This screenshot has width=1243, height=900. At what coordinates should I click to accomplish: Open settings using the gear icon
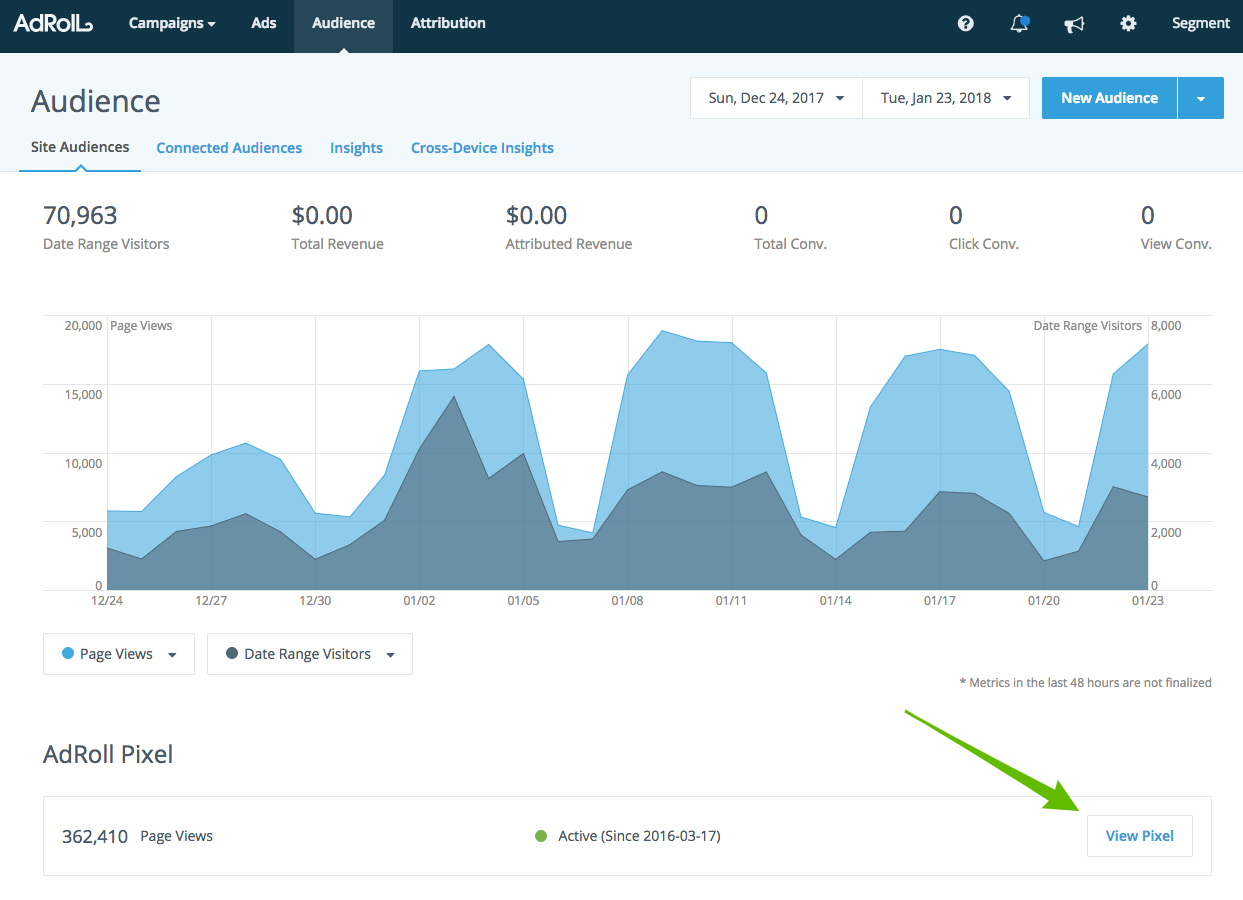click(x=1128, y=22)
